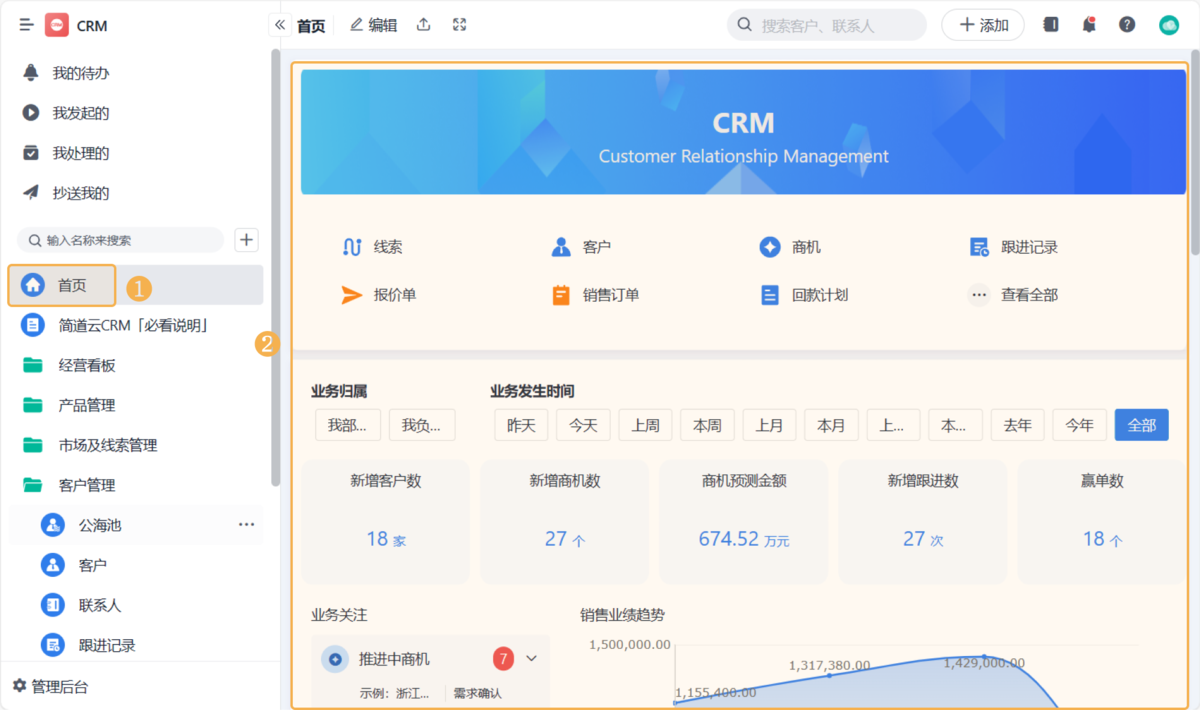Filter by 昨天
This screenshot has width=1200, height=710.
pyautogui.click(x=521, y=425)
